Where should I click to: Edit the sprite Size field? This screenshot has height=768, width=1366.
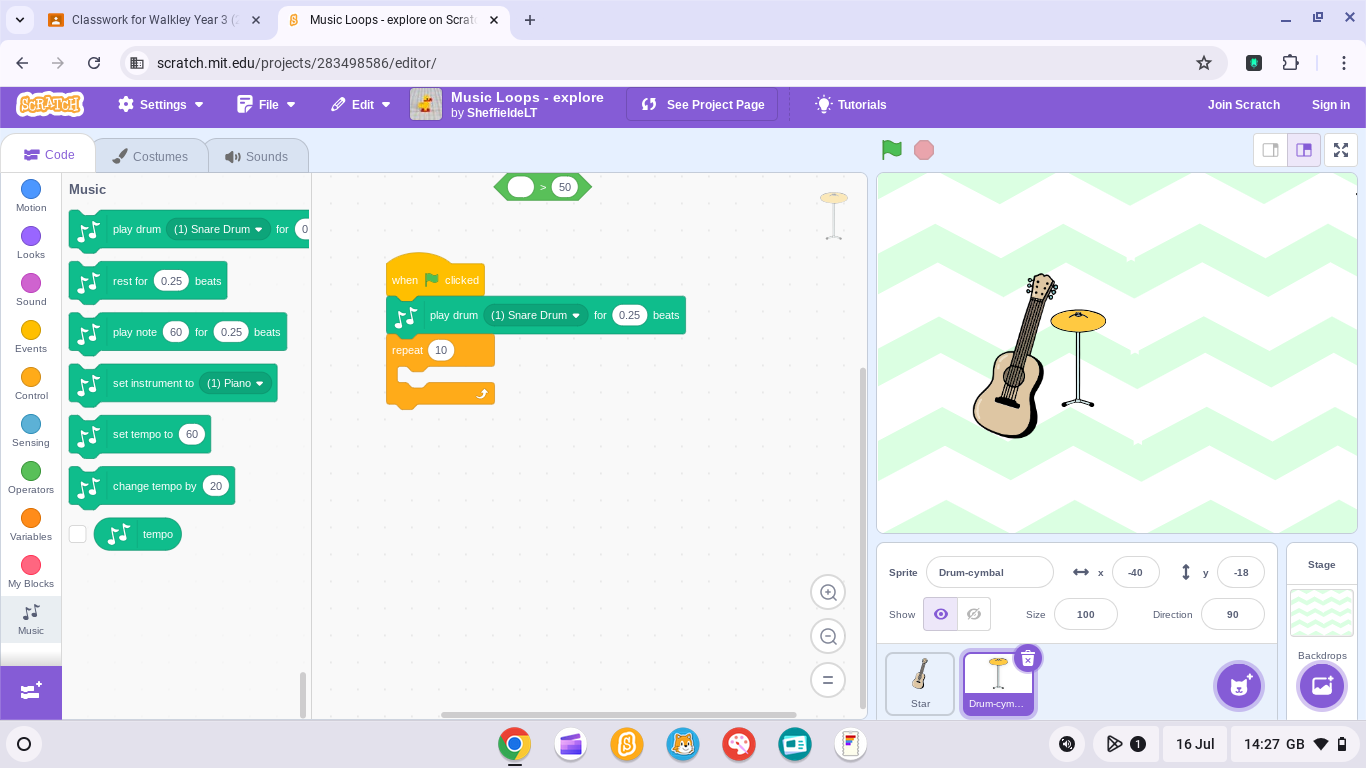(1085, 614)
